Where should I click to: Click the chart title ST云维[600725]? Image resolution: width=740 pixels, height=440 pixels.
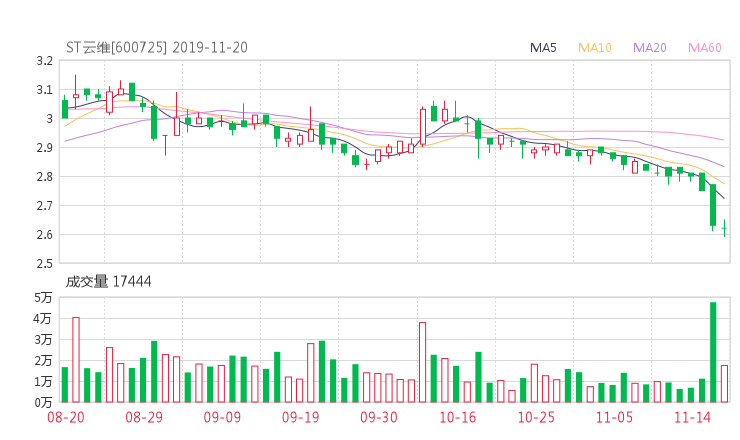117,47
